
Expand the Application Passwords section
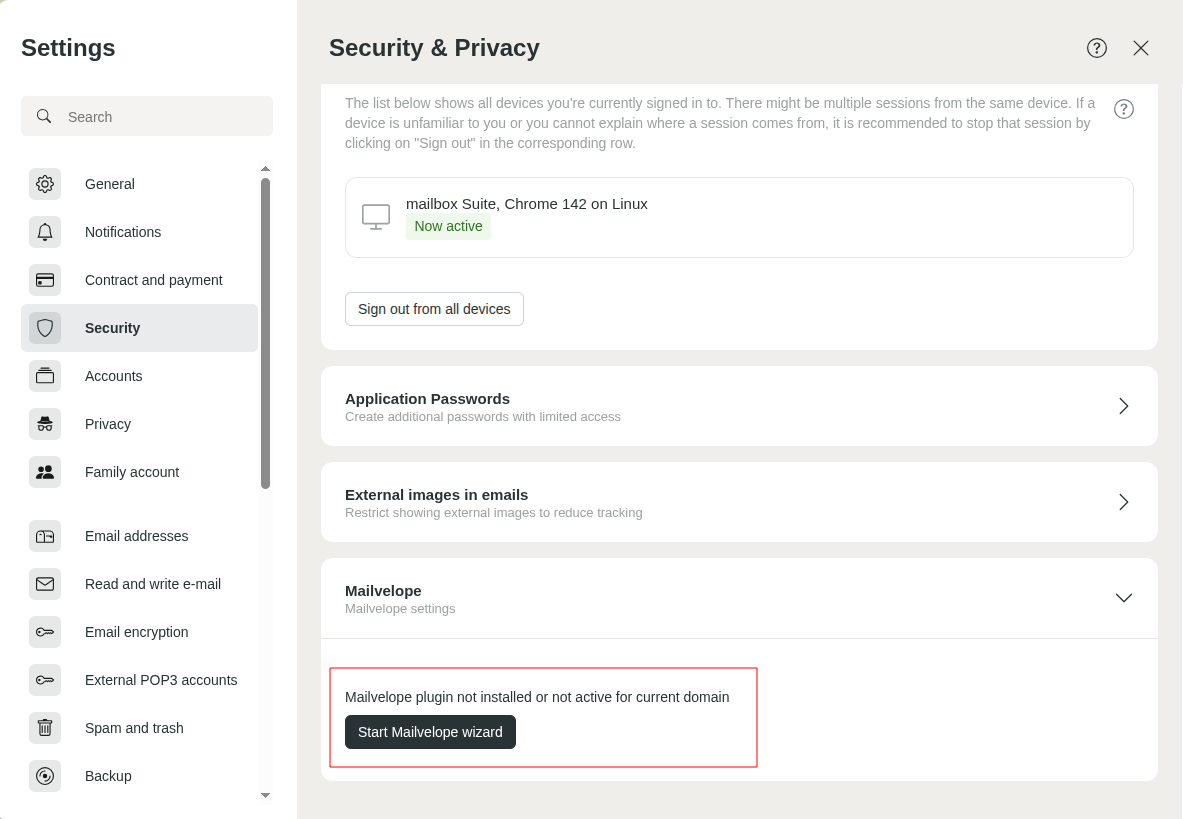(x=1123, y=406)
